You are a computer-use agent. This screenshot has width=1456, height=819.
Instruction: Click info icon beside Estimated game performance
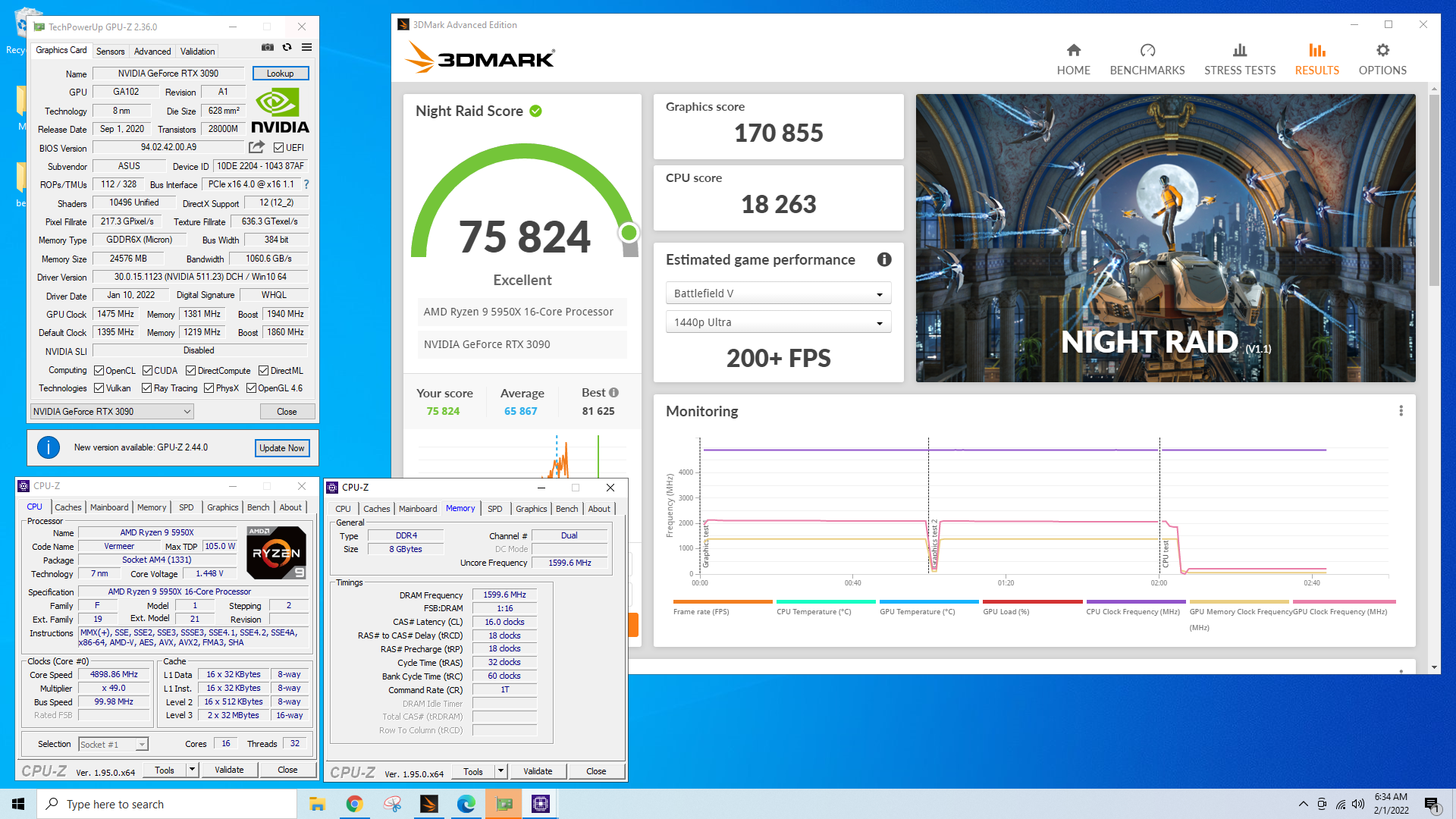click(x=884, y=259)
